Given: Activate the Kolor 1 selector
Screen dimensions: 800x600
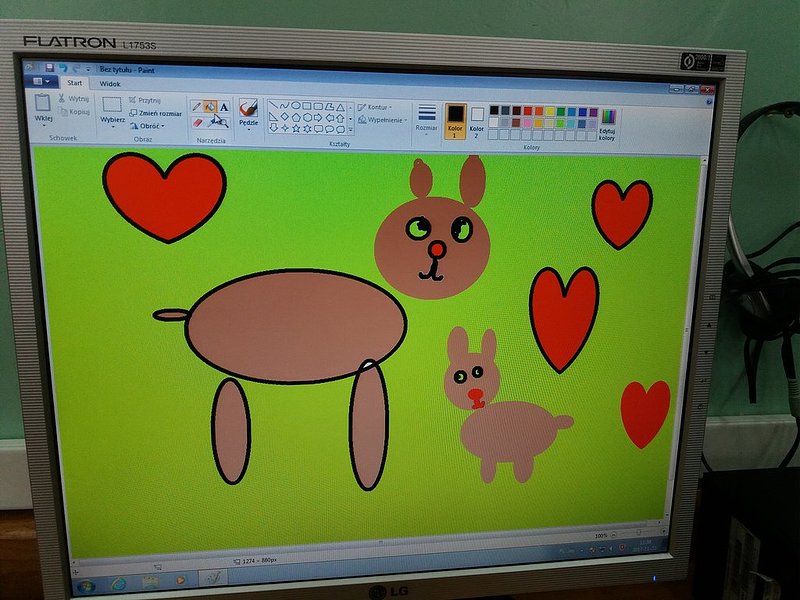Looking at the screenshot, I should tap(455, 119).
